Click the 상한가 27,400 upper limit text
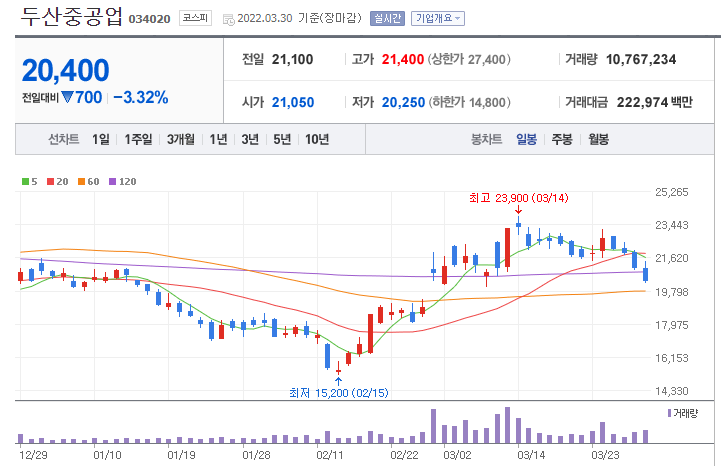Viewport: 721px width, 466px height. pos(469,59)
